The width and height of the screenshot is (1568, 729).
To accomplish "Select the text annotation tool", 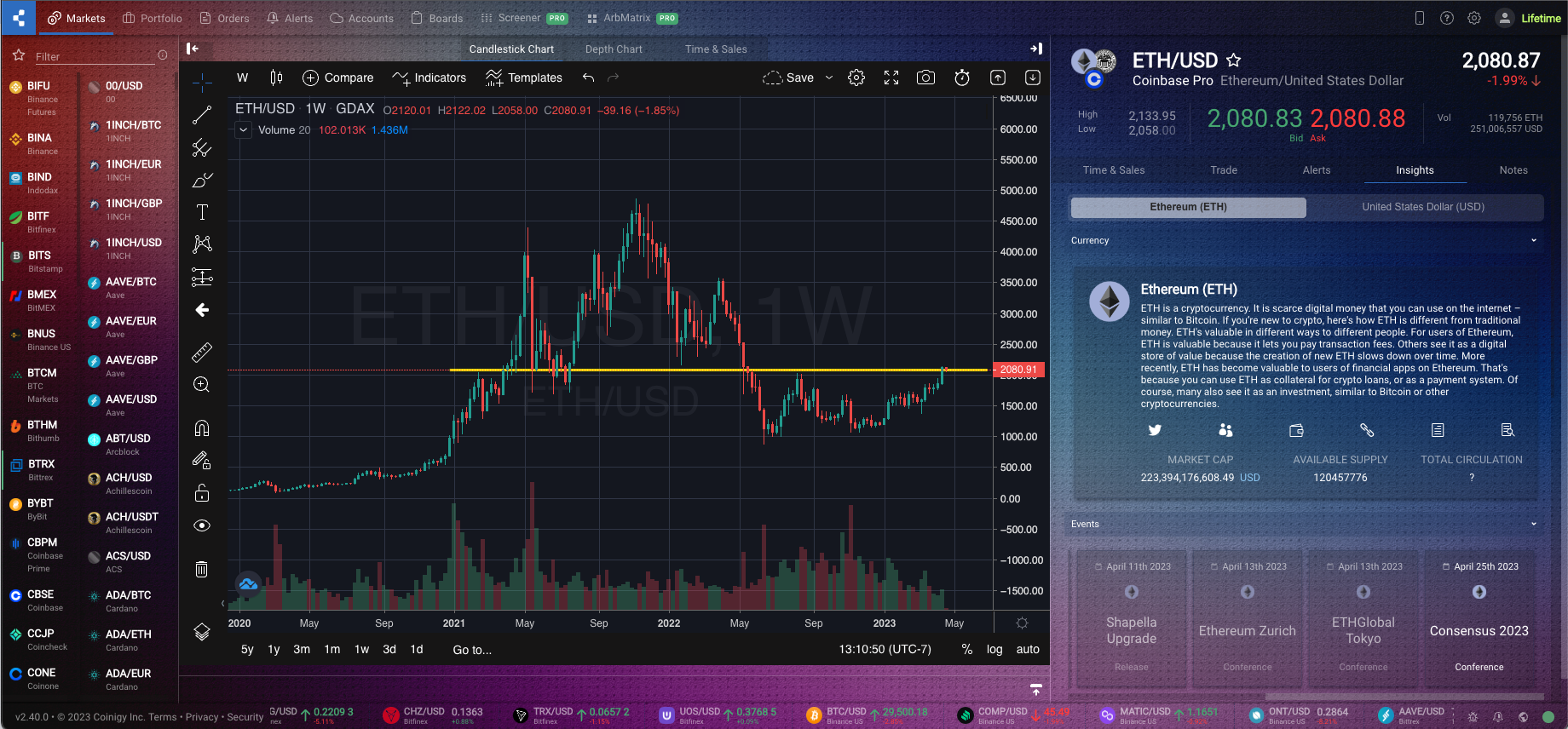I will [202, 212].
